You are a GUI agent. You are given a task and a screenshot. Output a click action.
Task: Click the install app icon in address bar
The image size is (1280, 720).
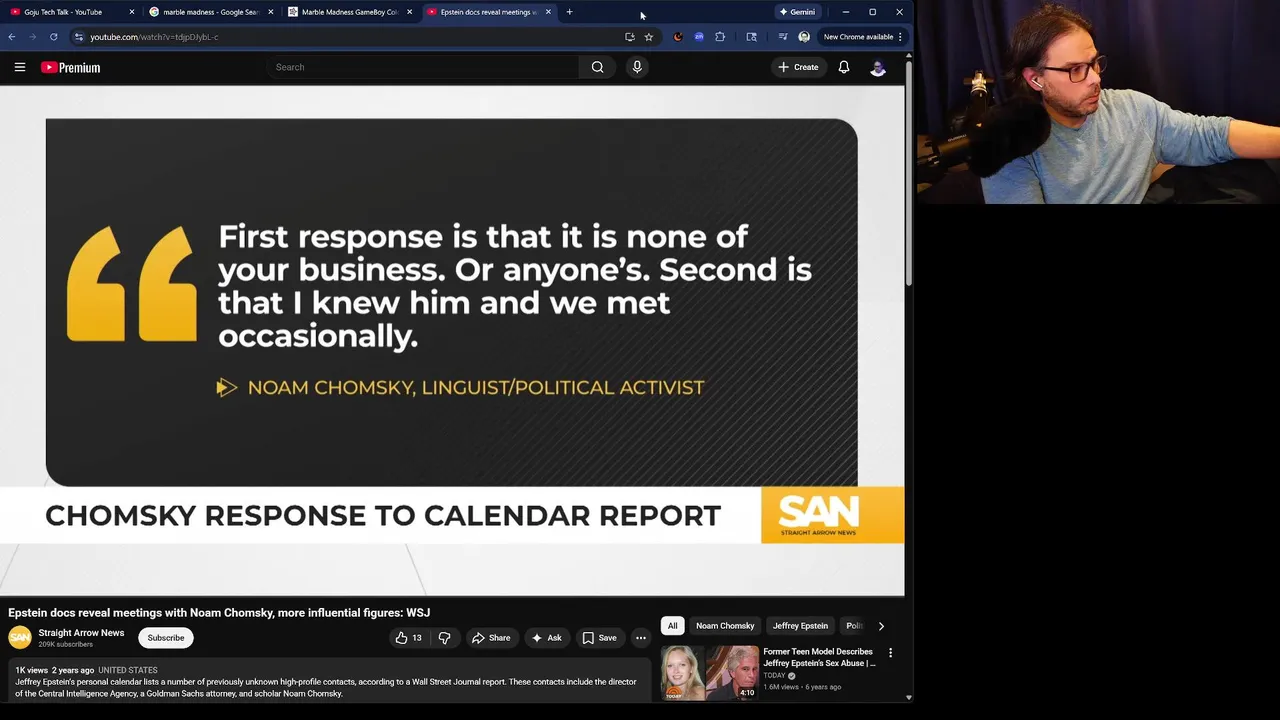(629, 37)
